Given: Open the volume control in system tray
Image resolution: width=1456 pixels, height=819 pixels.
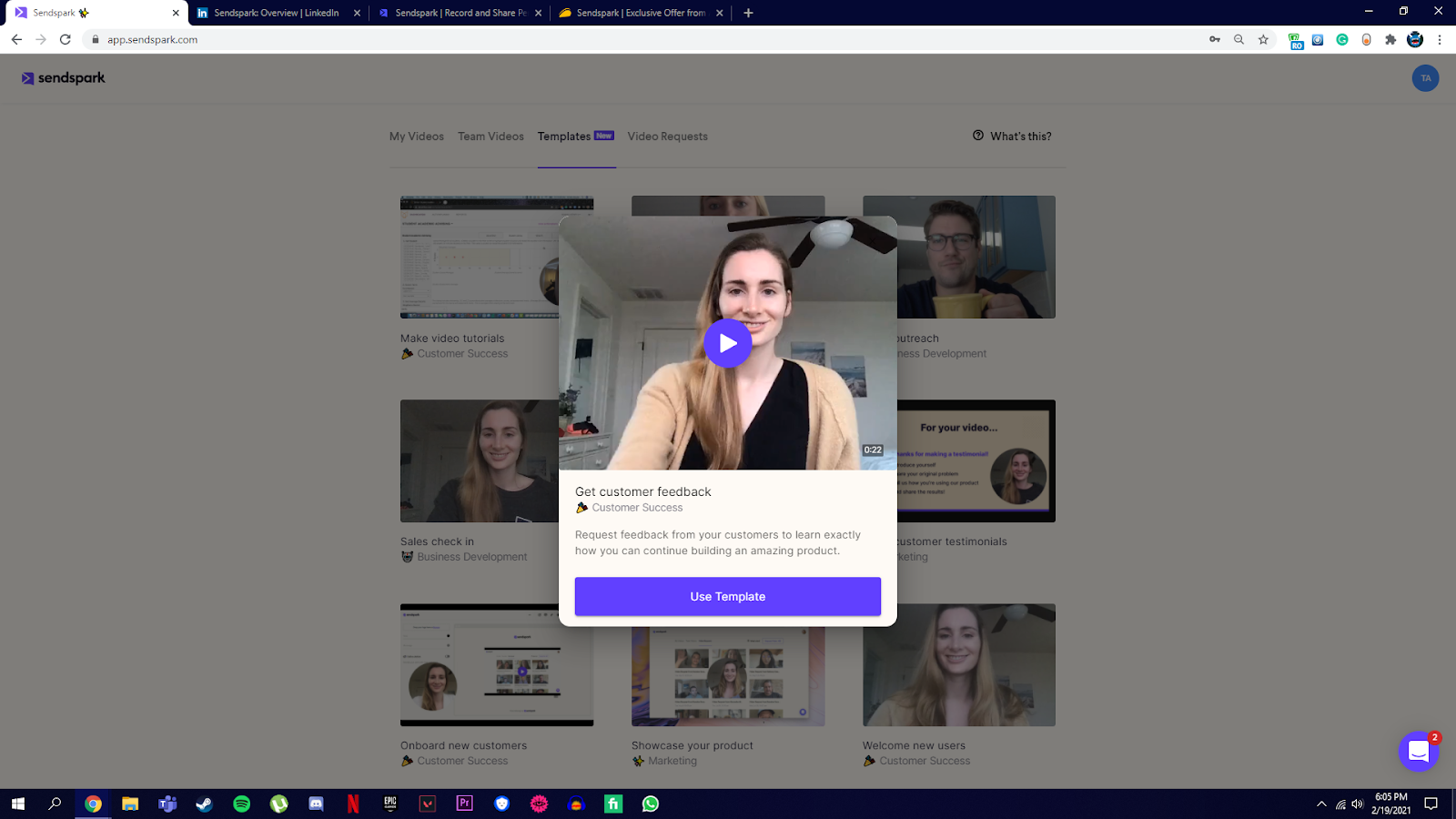Looking at the screenshot, I should click(x=1357, y=804).
